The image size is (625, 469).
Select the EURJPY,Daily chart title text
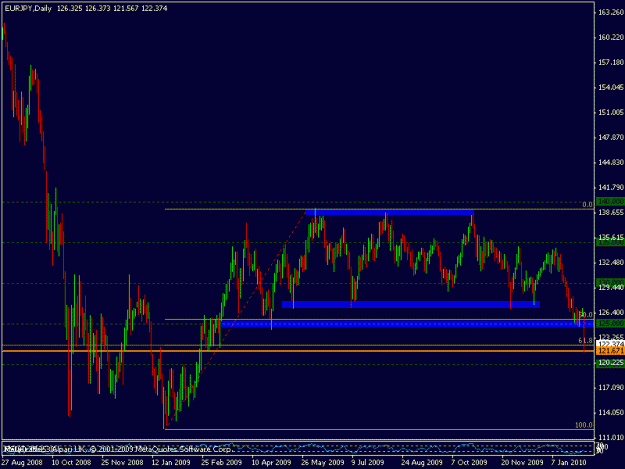pos(28,8)
